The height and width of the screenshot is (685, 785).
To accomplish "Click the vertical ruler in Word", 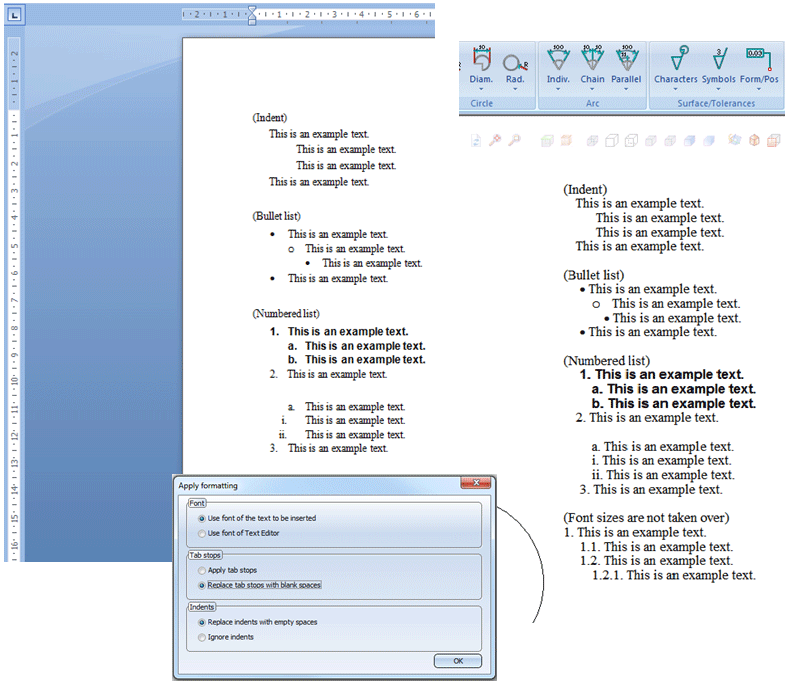I will 14,299.
